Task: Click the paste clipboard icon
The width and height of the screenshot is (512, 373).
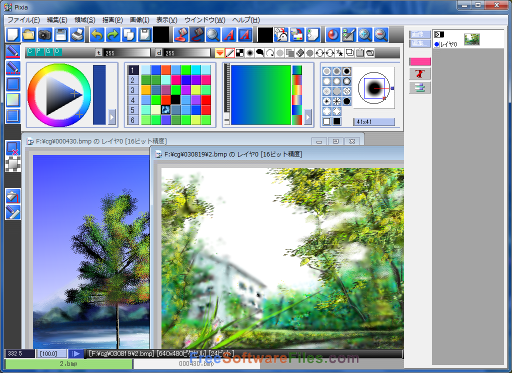Action: (x=145, y=35)
